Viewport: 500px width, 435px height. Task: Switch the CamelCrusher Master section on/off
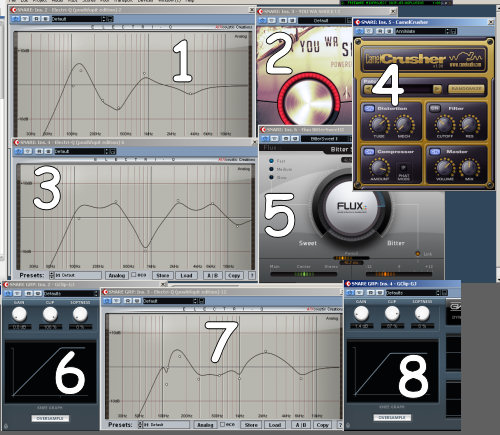point(434,152)
